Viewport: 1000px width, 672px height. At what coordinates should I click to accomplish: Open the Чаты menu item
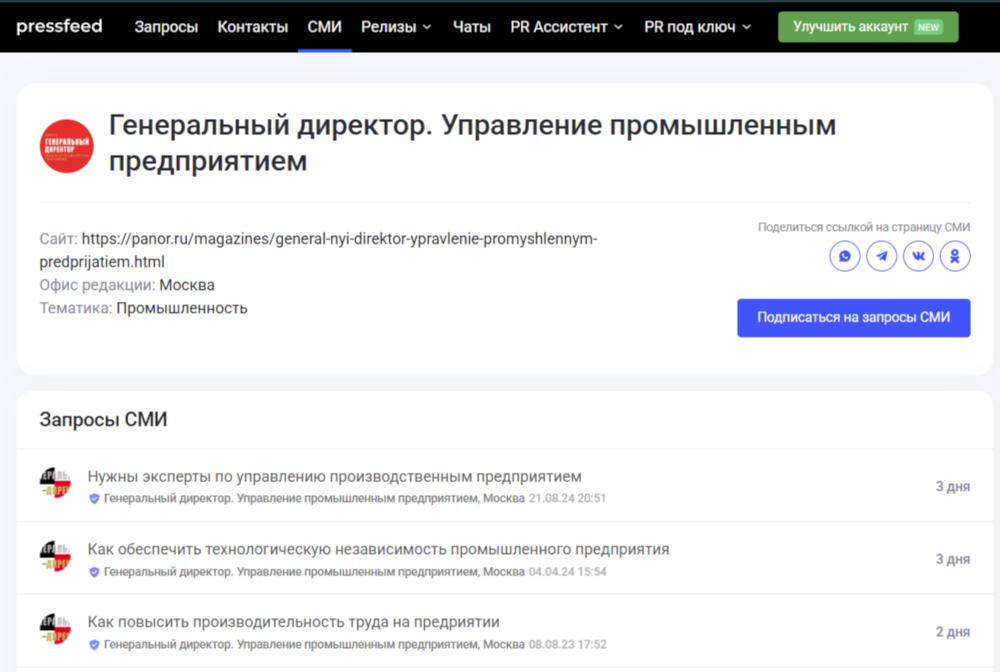click(x=471, y=27)
